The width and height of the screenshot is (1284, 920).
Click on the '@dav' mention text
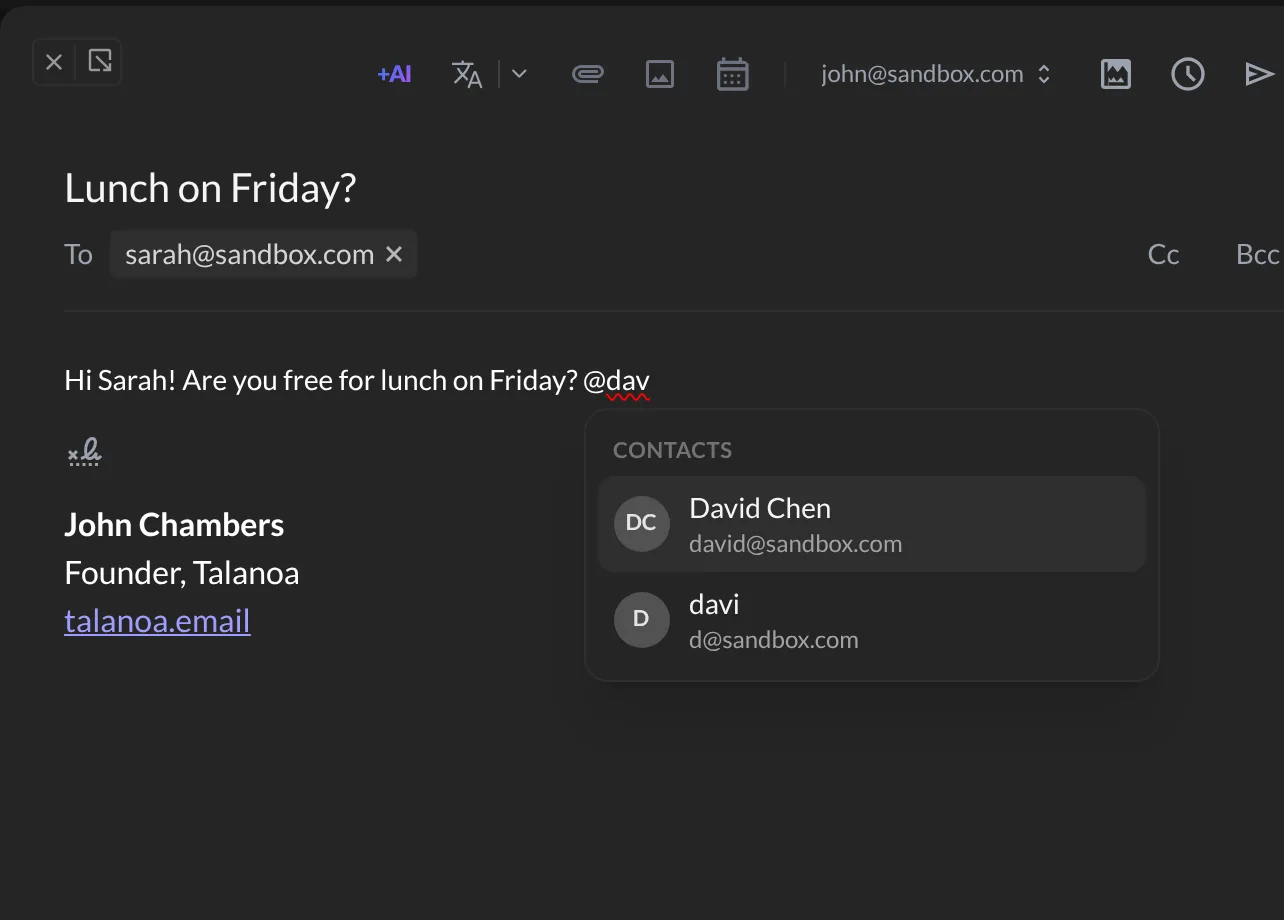point(617,381)
